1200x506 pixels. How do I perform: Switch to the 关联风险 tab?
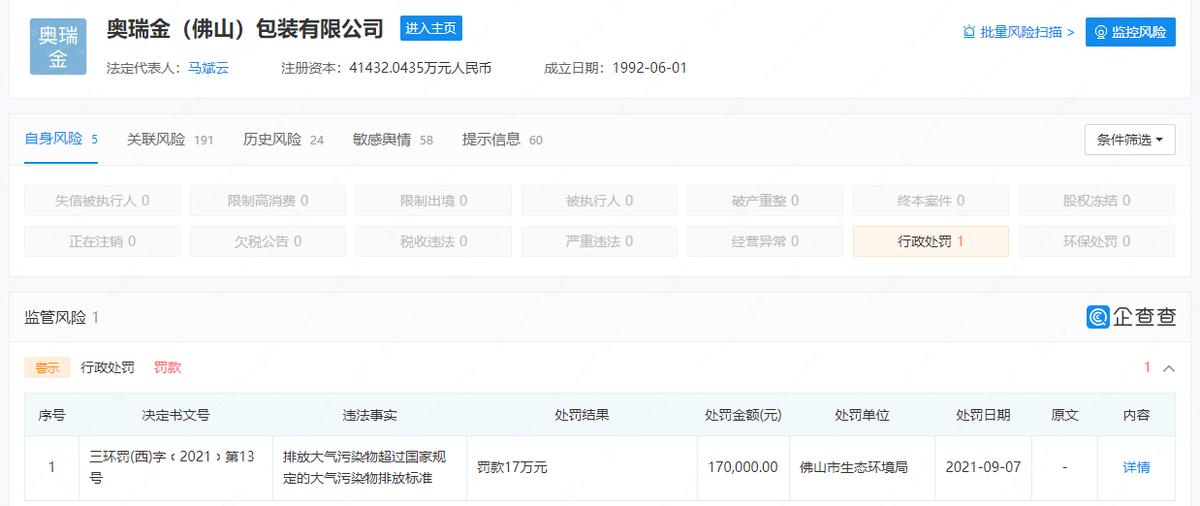tap(170, 140)
